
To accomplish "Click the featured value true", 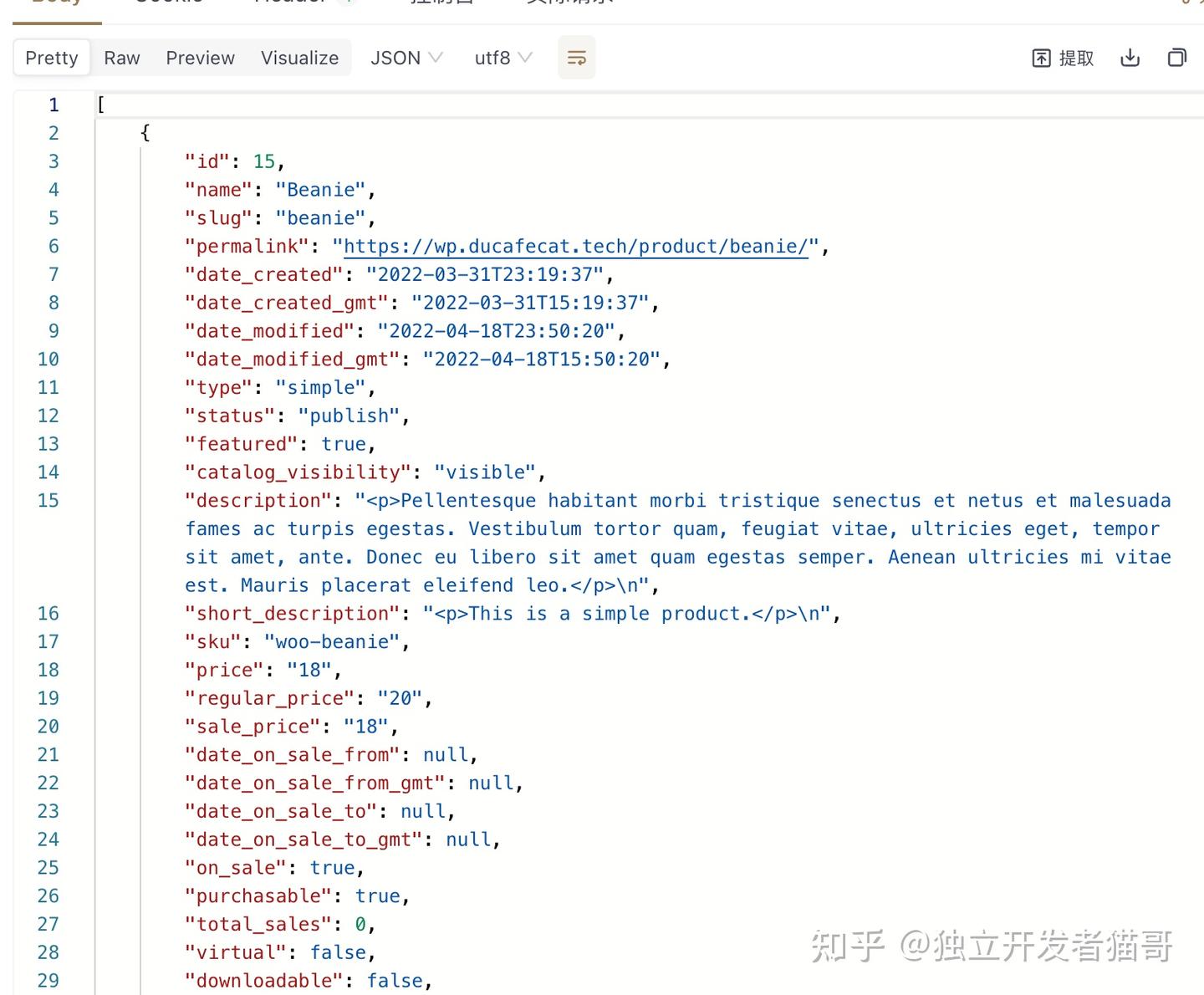I will [344, 444].
